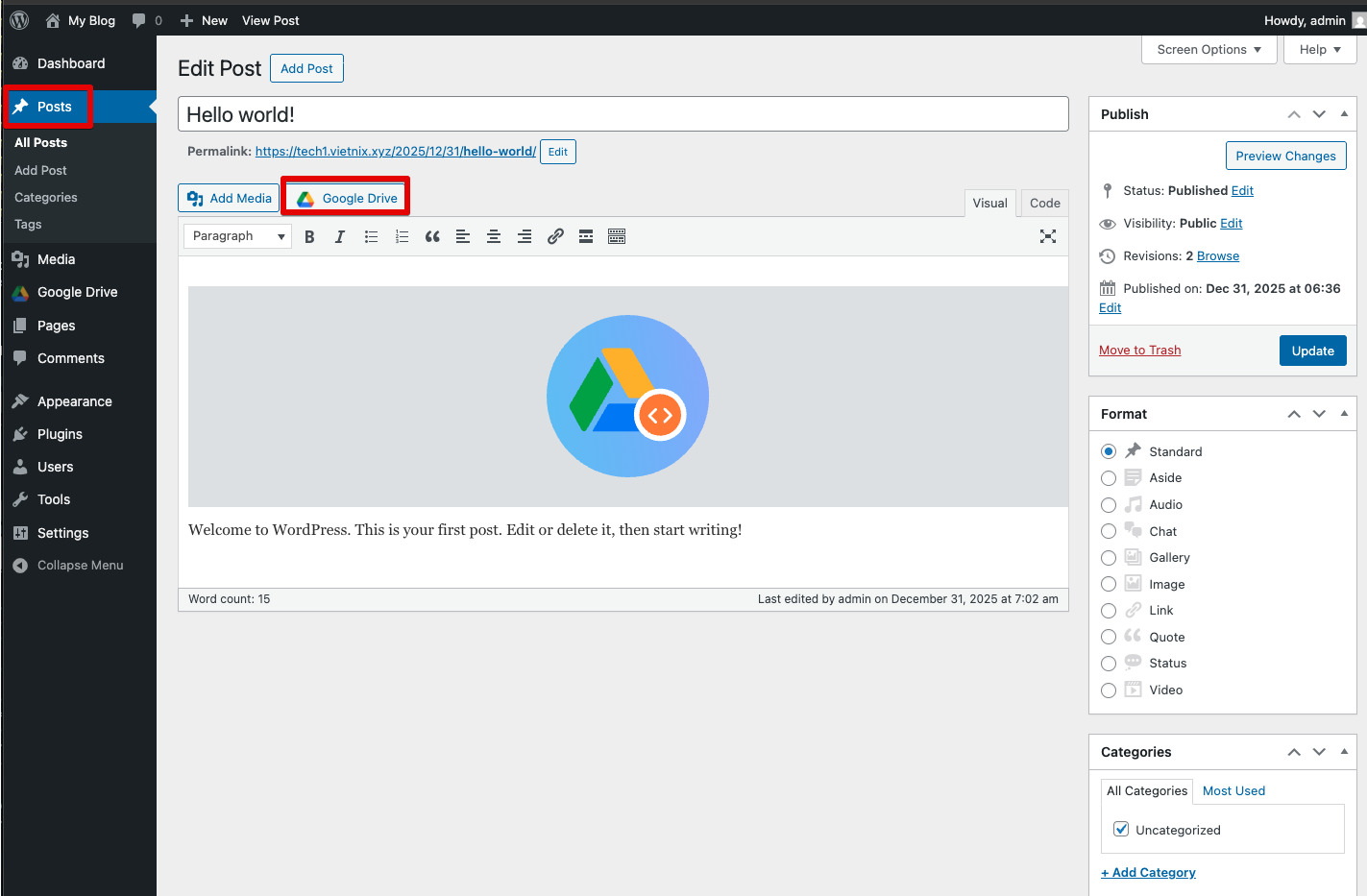Open Pages in the sidebar
The height and width of the screenshot is (896, 1367).
click(x=79, y=326)
